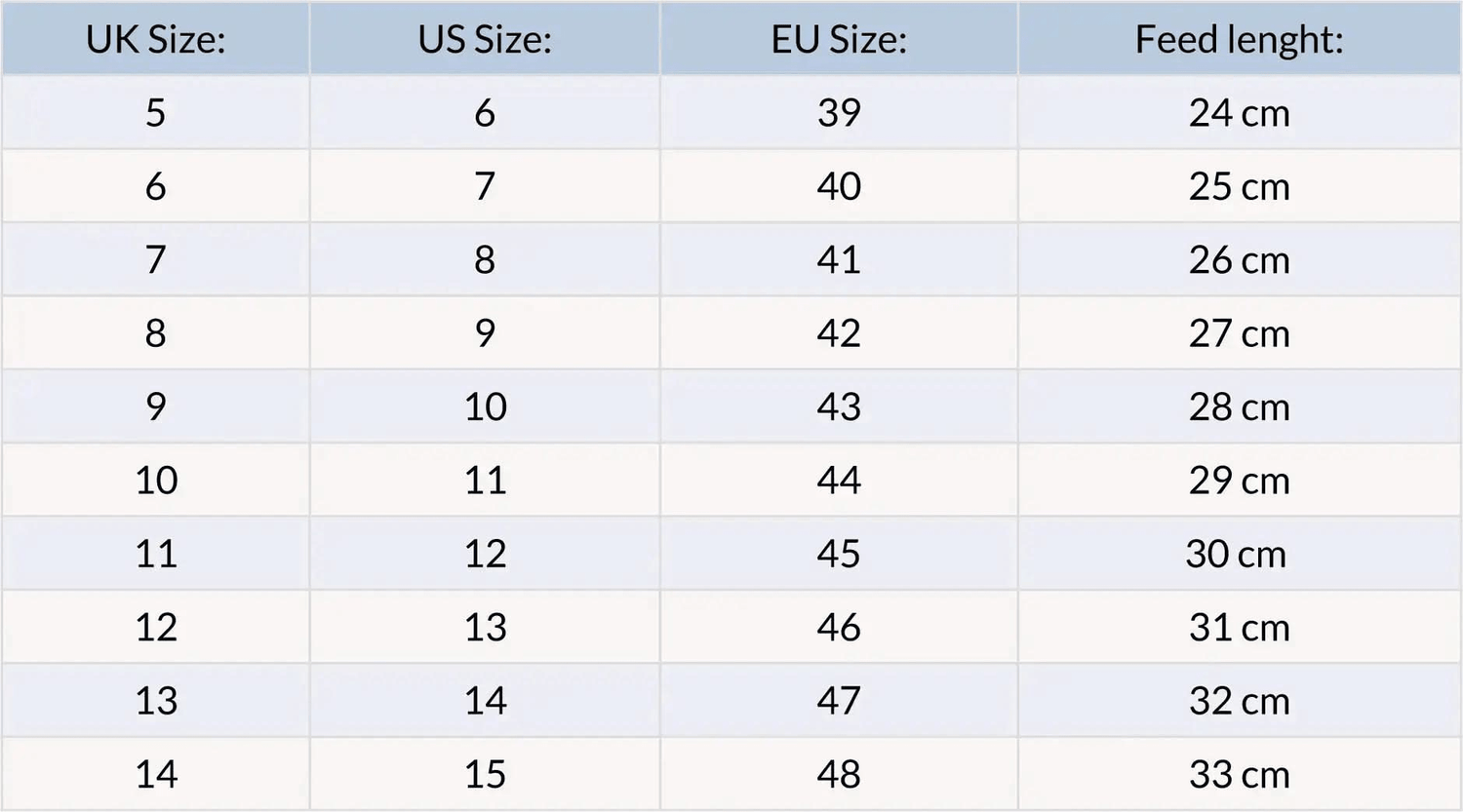This screenshot has width=1463, height=812.
Task: Select the UK size 14 cell
Action: (156, 774)
